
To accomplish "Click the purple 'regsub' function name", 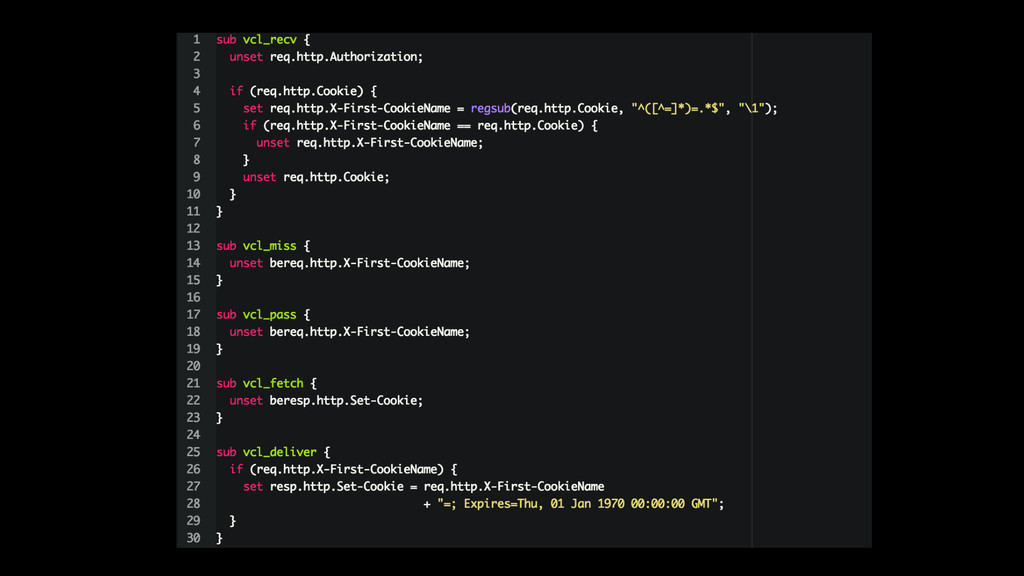I will pyautogui.click(x=490, y=108).
